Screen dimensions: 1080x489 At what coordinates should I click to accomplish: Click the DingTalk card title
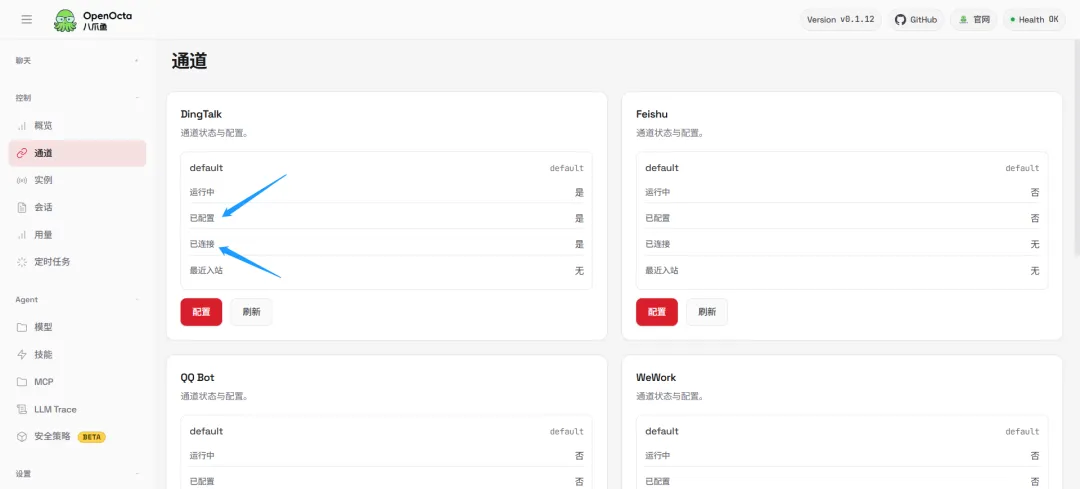pos(201,114)
